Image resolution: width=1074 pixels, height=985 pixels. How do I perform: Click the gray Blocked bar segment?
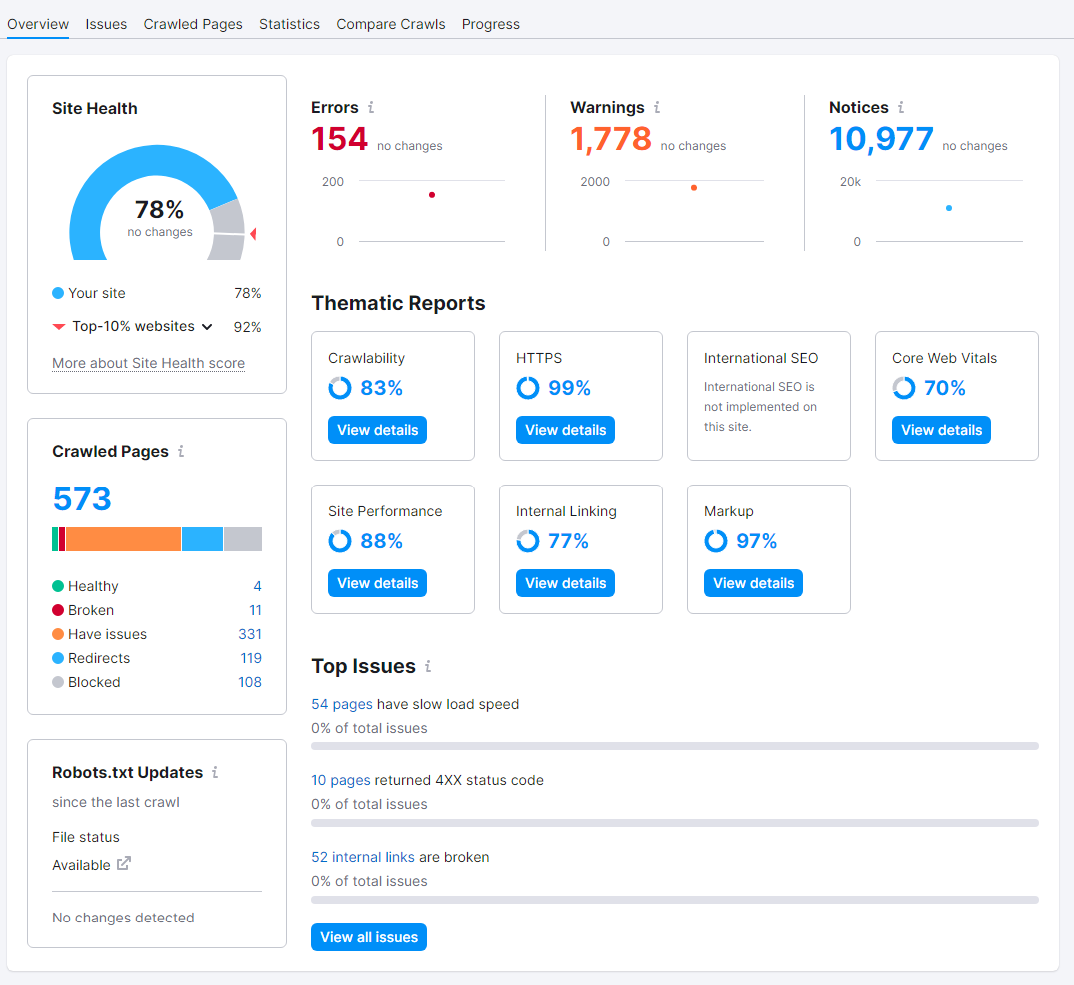click(243, 539)
